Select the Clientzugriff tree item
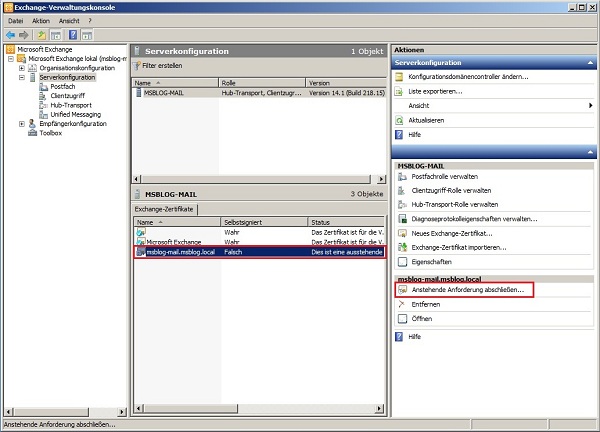The image size is (600, 432). [x=68, y=96]
